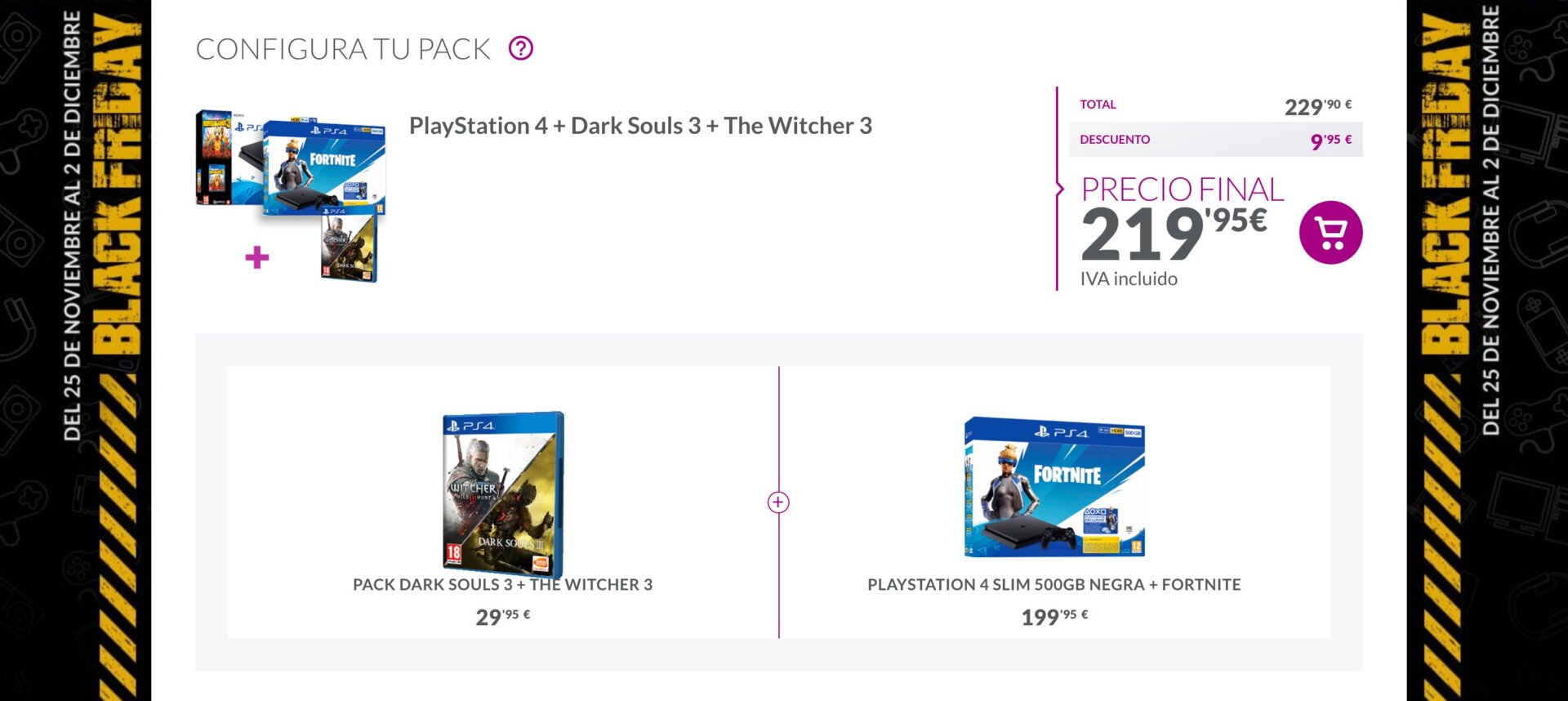Click the pack name heading PlayStation 4 + Dark Souls 3
The height and width of the screenshot is (701, 1568).
(640, 126)
